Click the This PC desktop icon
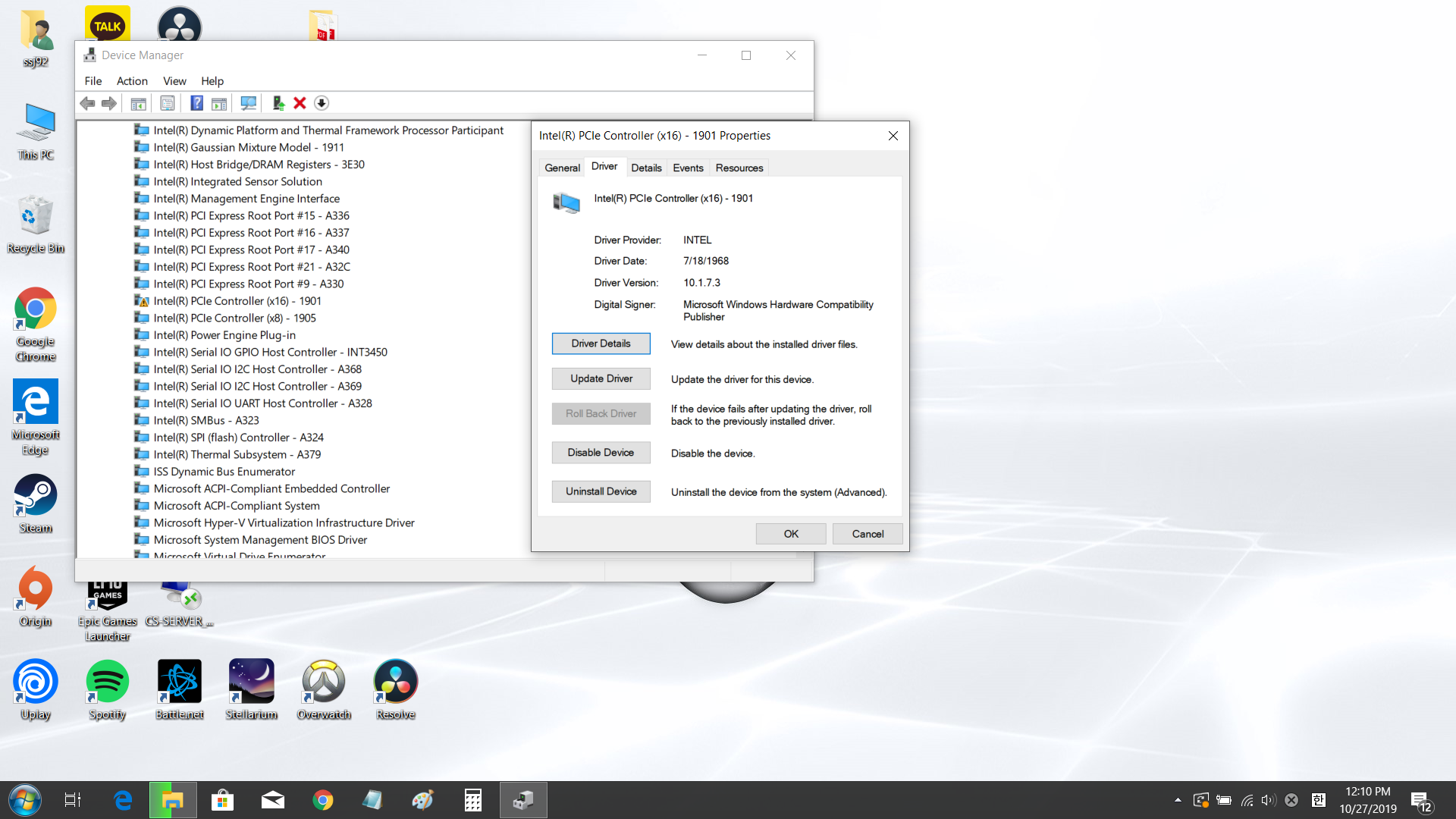Image resolution: width=1456 pixels, height=819 pixels. [36, 131]
